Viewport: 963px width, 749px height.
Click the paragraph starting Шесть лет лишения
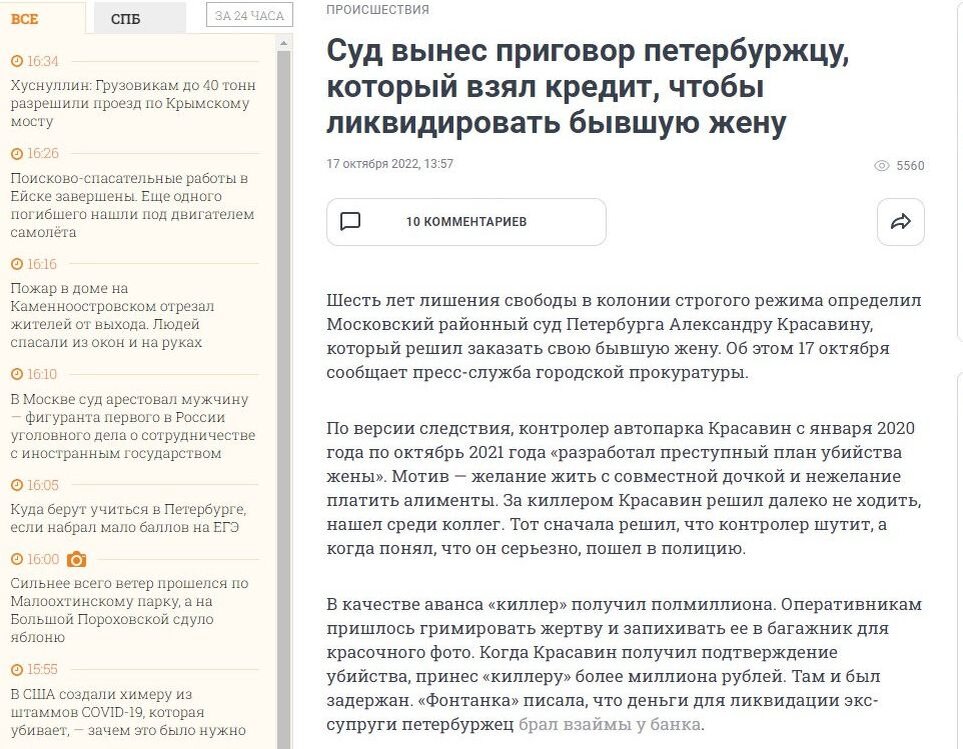click(x=624, y=336)
